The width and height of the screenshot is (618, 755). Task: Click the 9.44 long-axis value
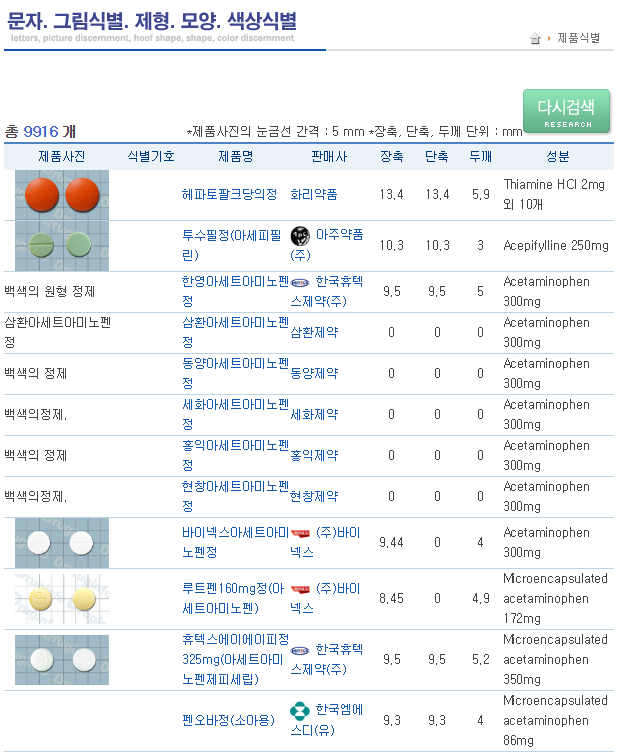(x=392, y=543)
